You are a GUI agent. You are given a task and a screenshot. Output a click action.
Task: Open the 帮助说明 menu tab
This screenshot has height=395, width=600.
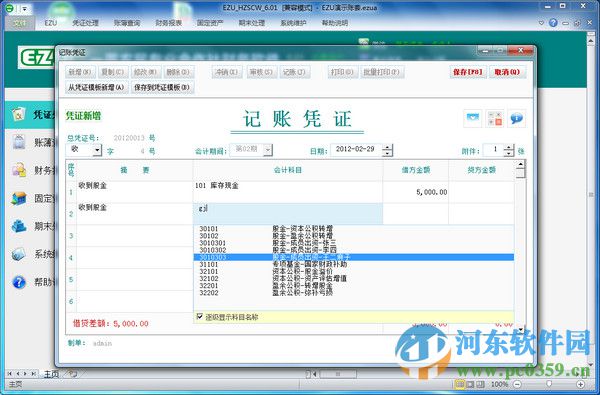[x=335, y=23]
